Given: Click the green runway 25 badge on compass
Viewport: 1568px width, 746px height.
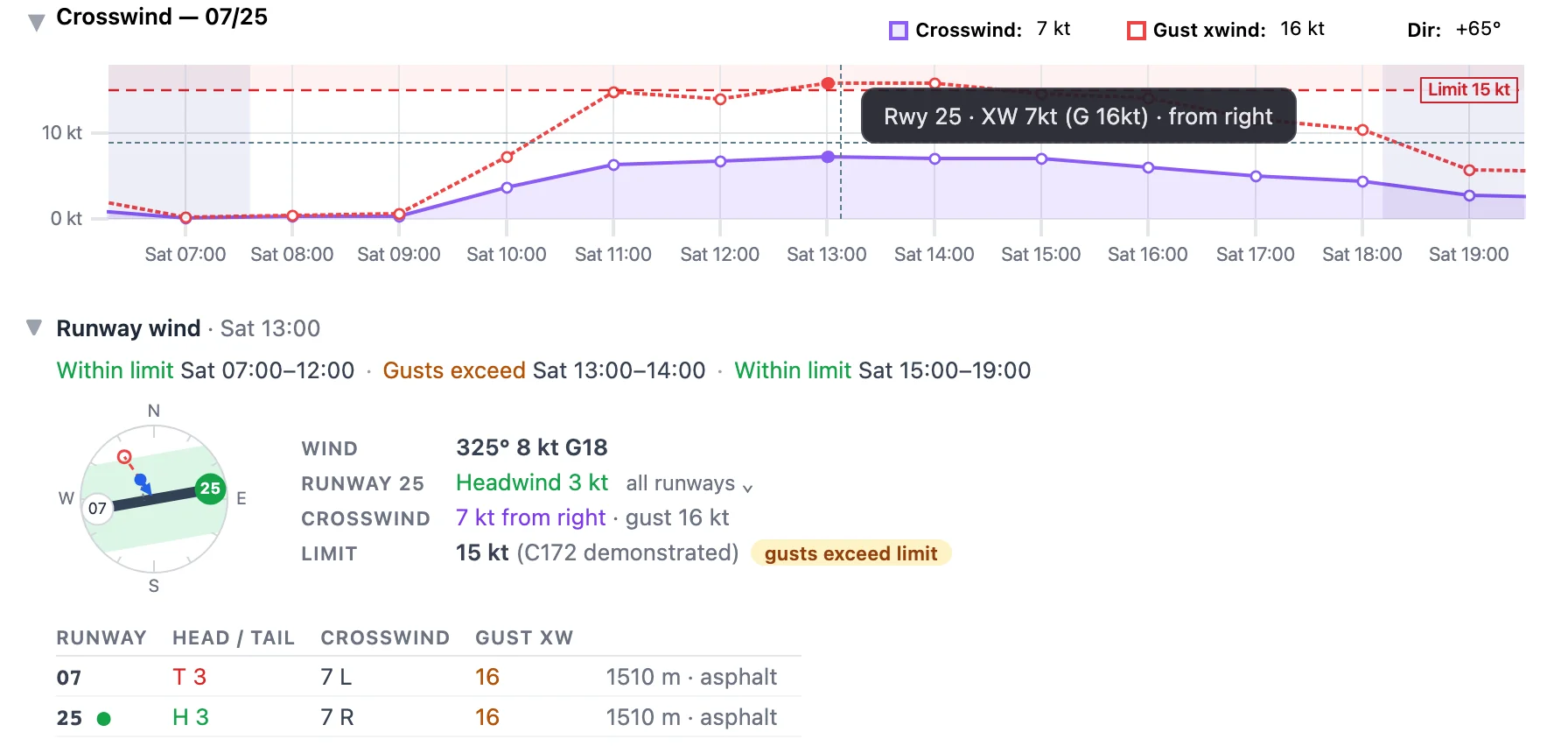Looking at the screenshot, I should pos(210,489).
